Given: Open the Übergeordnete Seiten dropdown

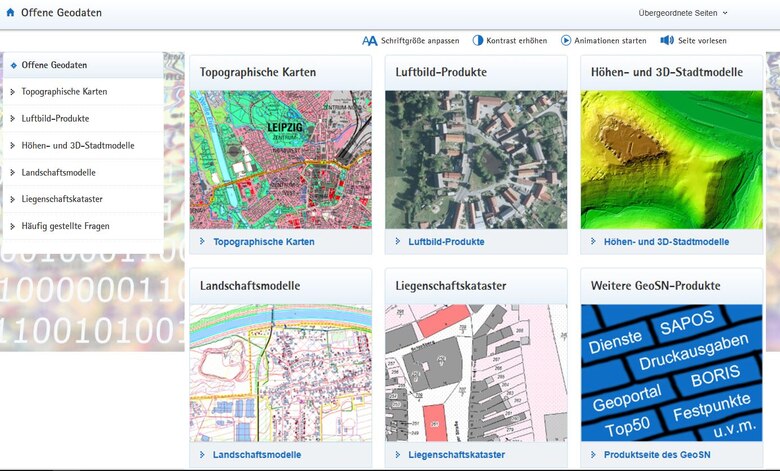Looking at the screenshot, I should point(683,13).
